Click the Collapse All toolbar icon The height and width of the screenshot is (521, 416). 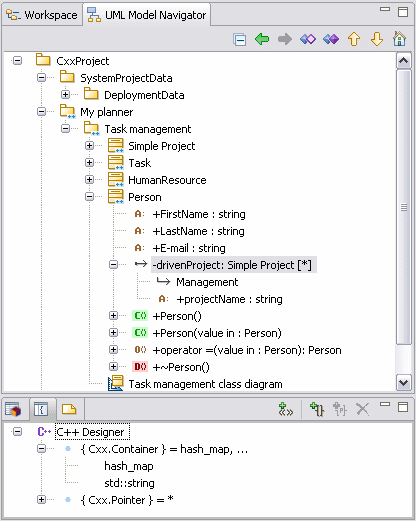[239, 39]
